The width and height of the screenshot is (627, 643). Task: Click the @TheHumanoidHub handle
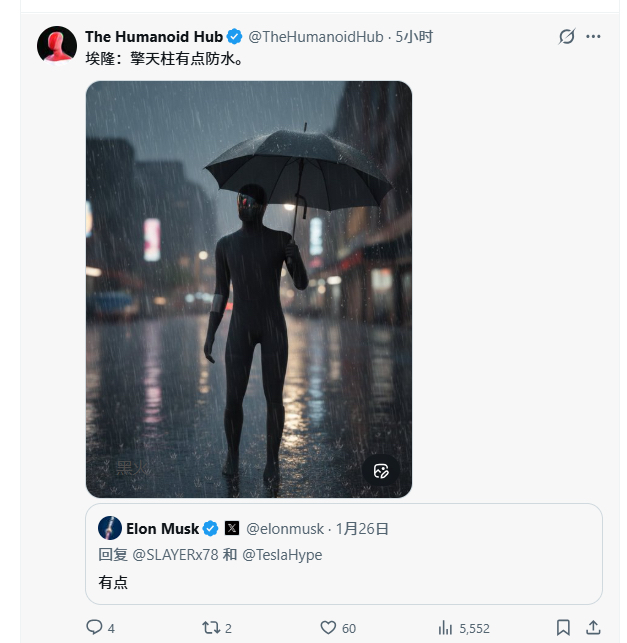tap(316, 36)
